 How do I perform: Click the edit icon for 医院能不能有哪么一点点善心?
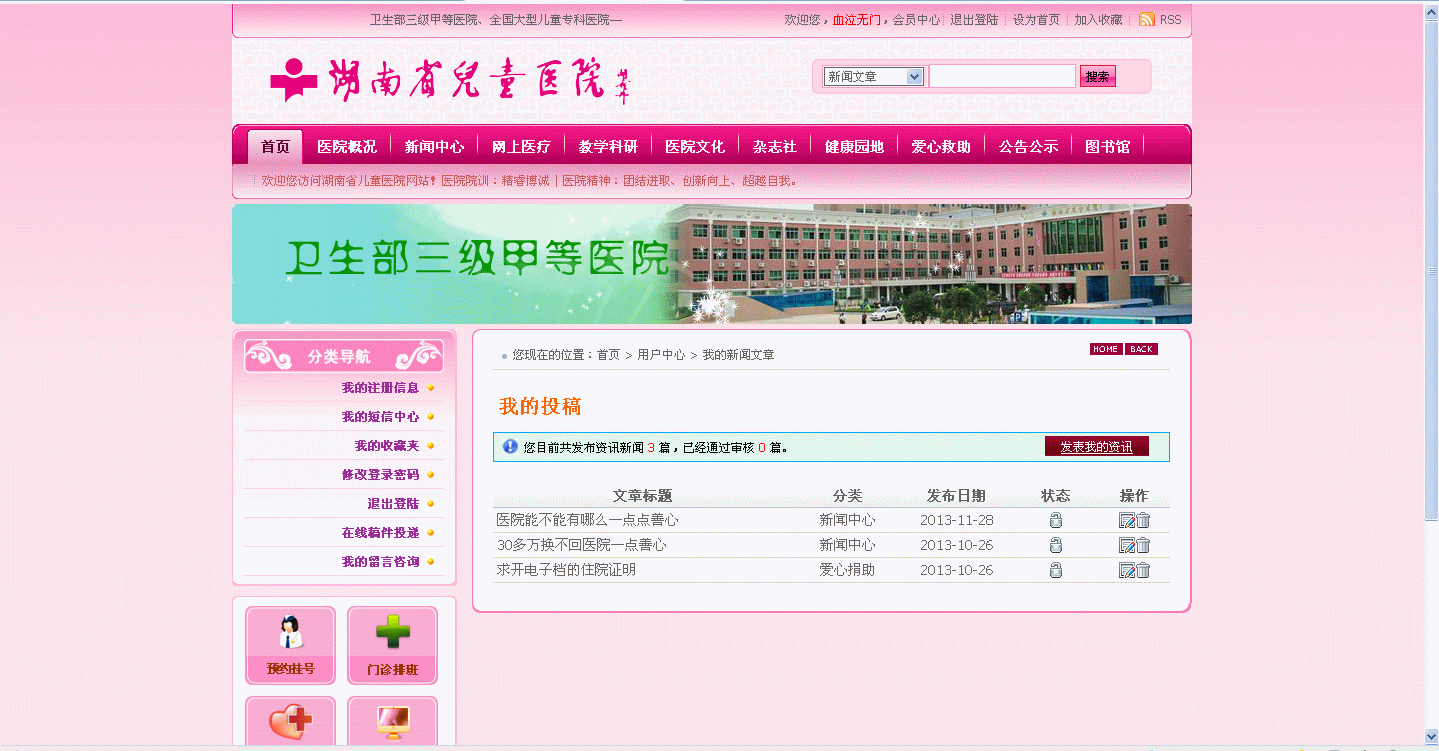tap(1126, 520)
